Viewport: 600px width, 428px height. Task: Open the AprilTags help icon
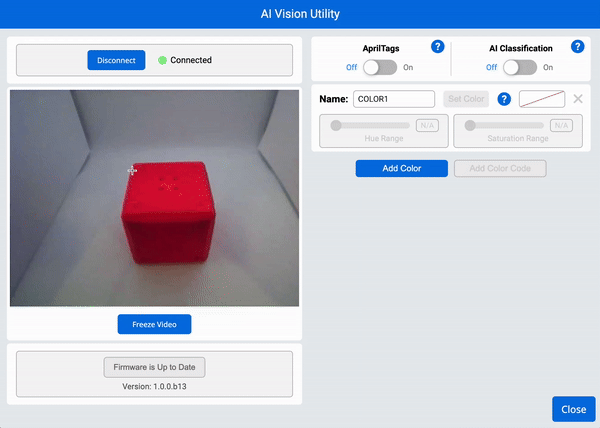[437, 47]
